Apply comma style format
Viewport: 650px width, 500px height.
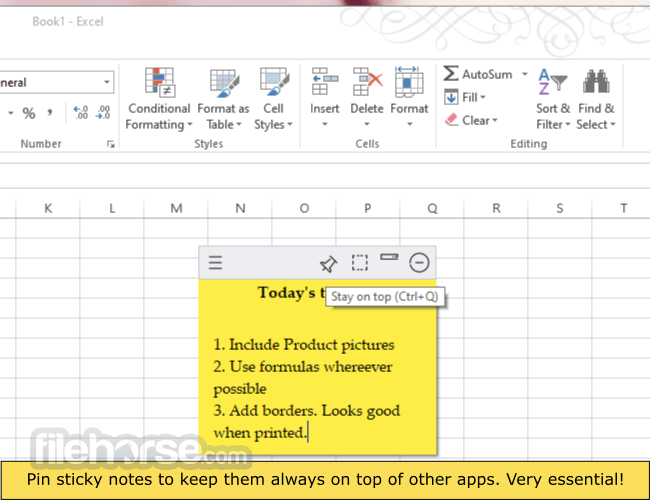(50, 113)
